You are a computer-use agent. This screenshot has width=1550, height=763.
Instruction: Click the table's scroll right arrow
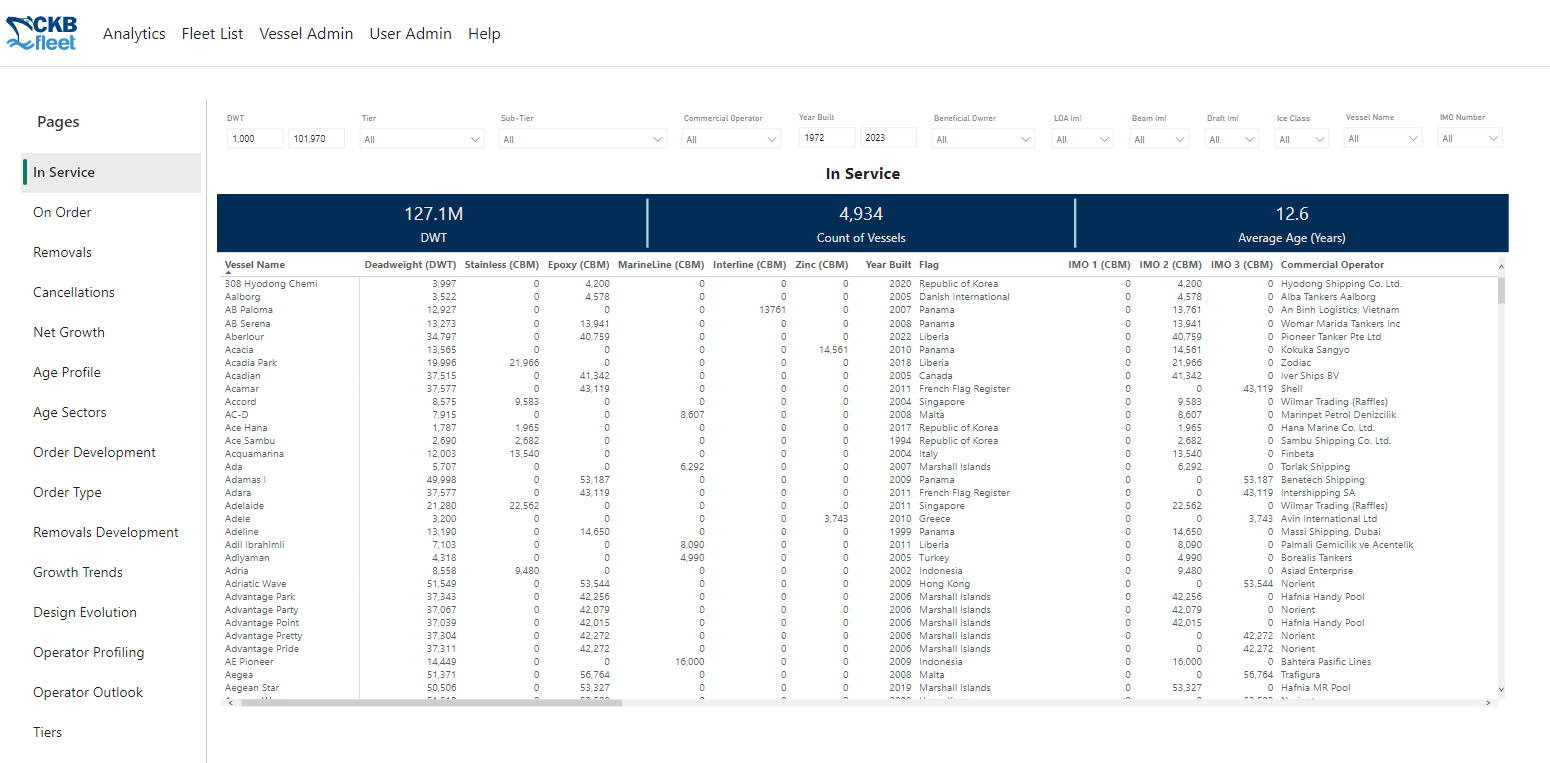tap(1487, 703)
